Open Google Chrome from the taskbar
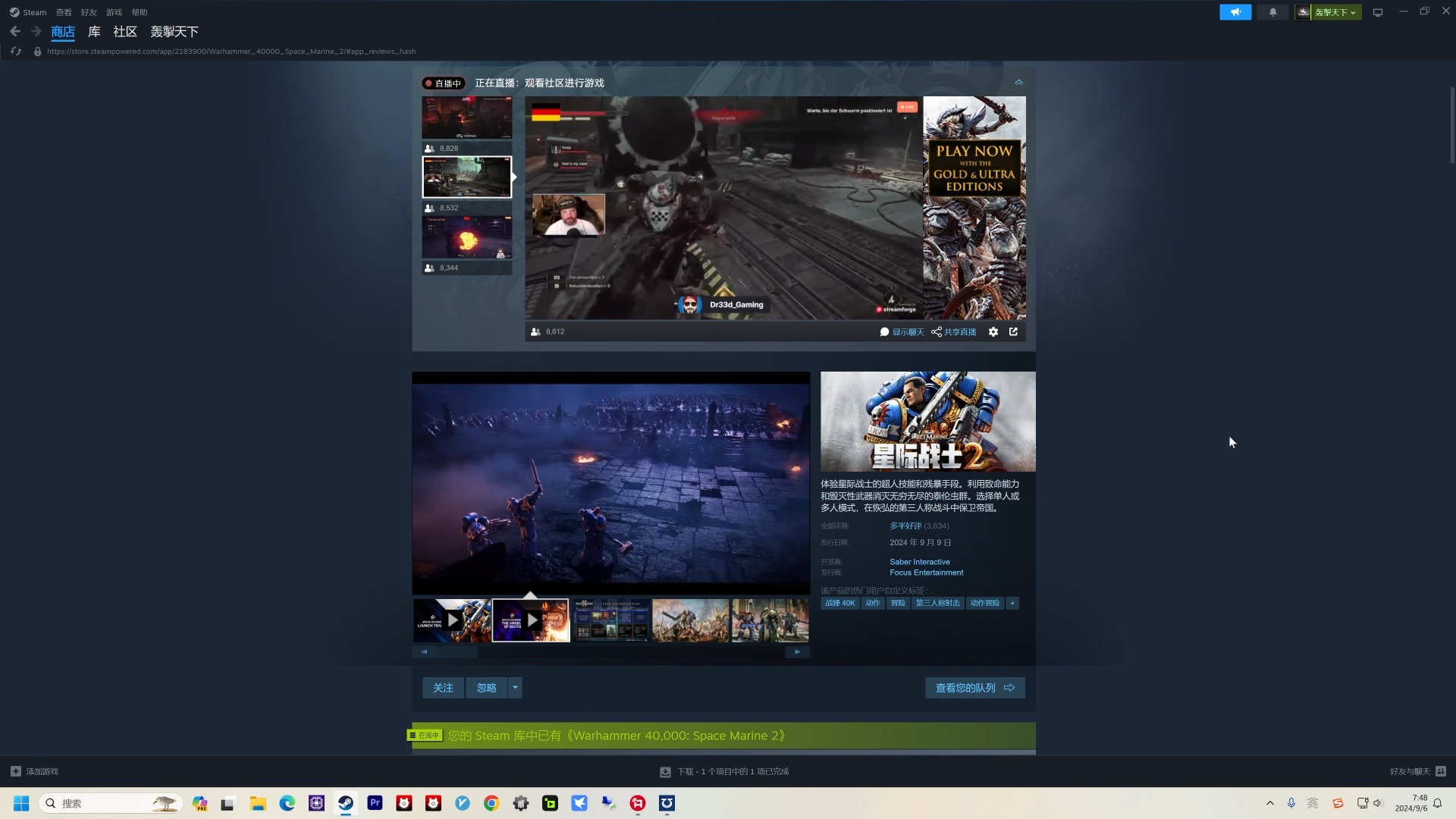Viewport: 1456px width, 819px height. click(491, 803)
